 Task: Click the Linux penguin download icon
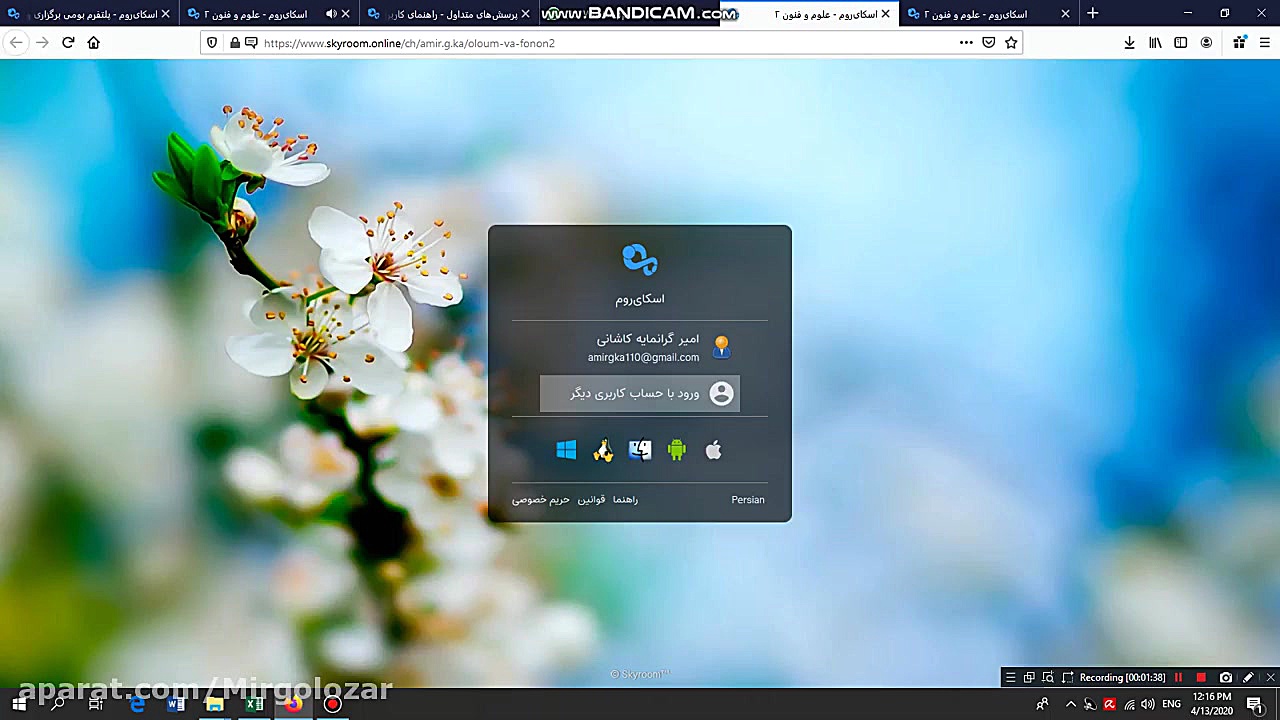[x=602, y=450]
